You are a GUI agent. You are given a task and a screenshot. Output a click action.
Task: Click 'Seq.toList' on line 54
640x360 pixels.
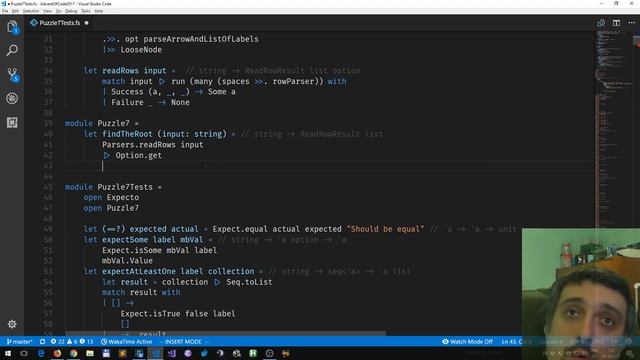[x=249, y=282]
